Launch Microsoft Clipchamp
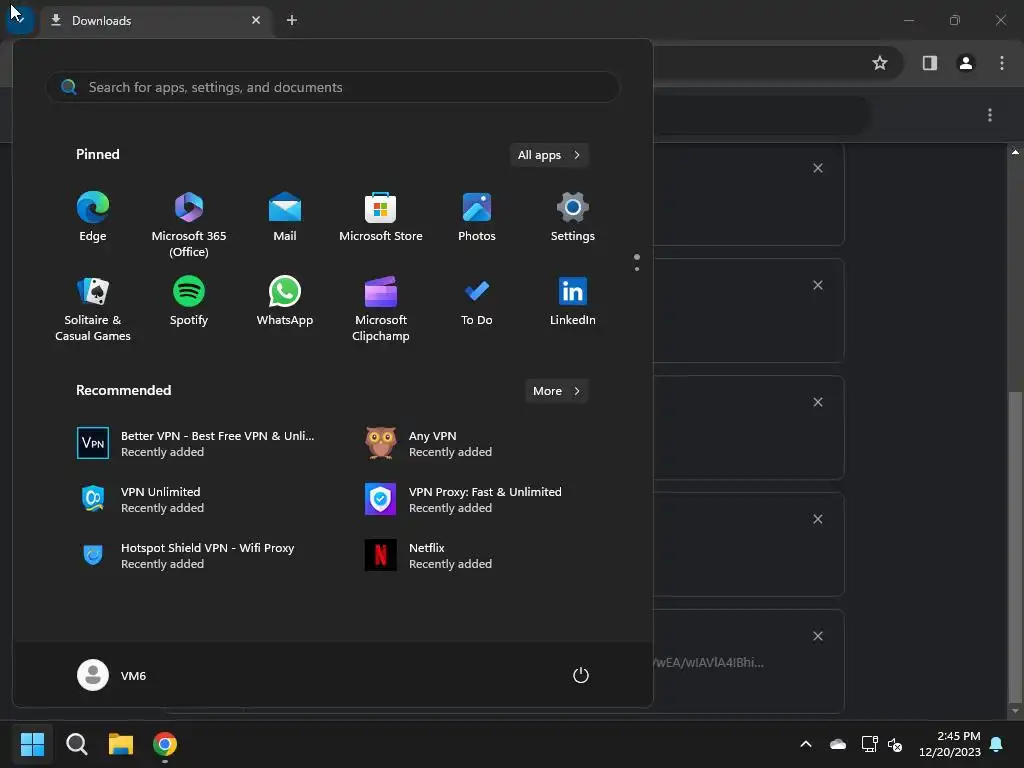Image resolution: width=1024 pixels, height=768 pixels. pos(381,309)
